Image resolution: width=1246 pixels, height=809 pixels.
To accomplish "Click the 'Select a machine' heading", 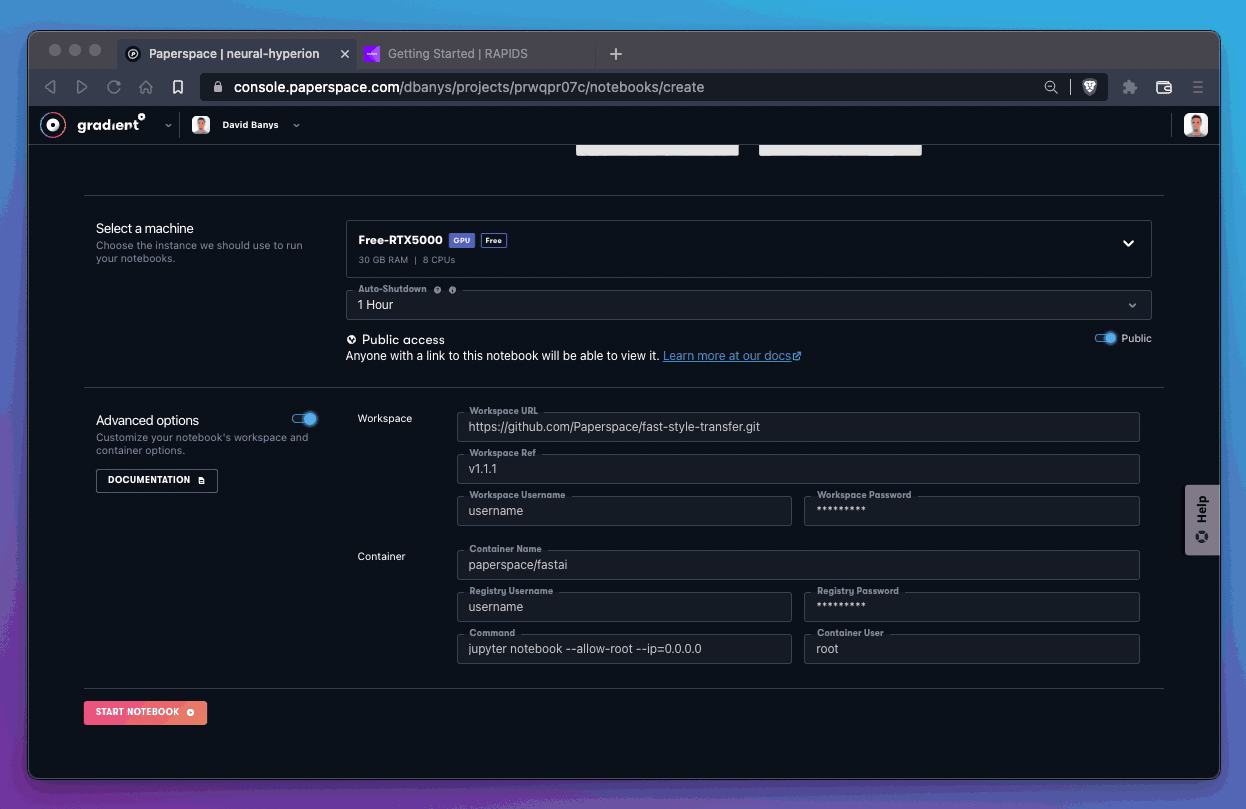I will pyautogui.click(x=145, y=228).
